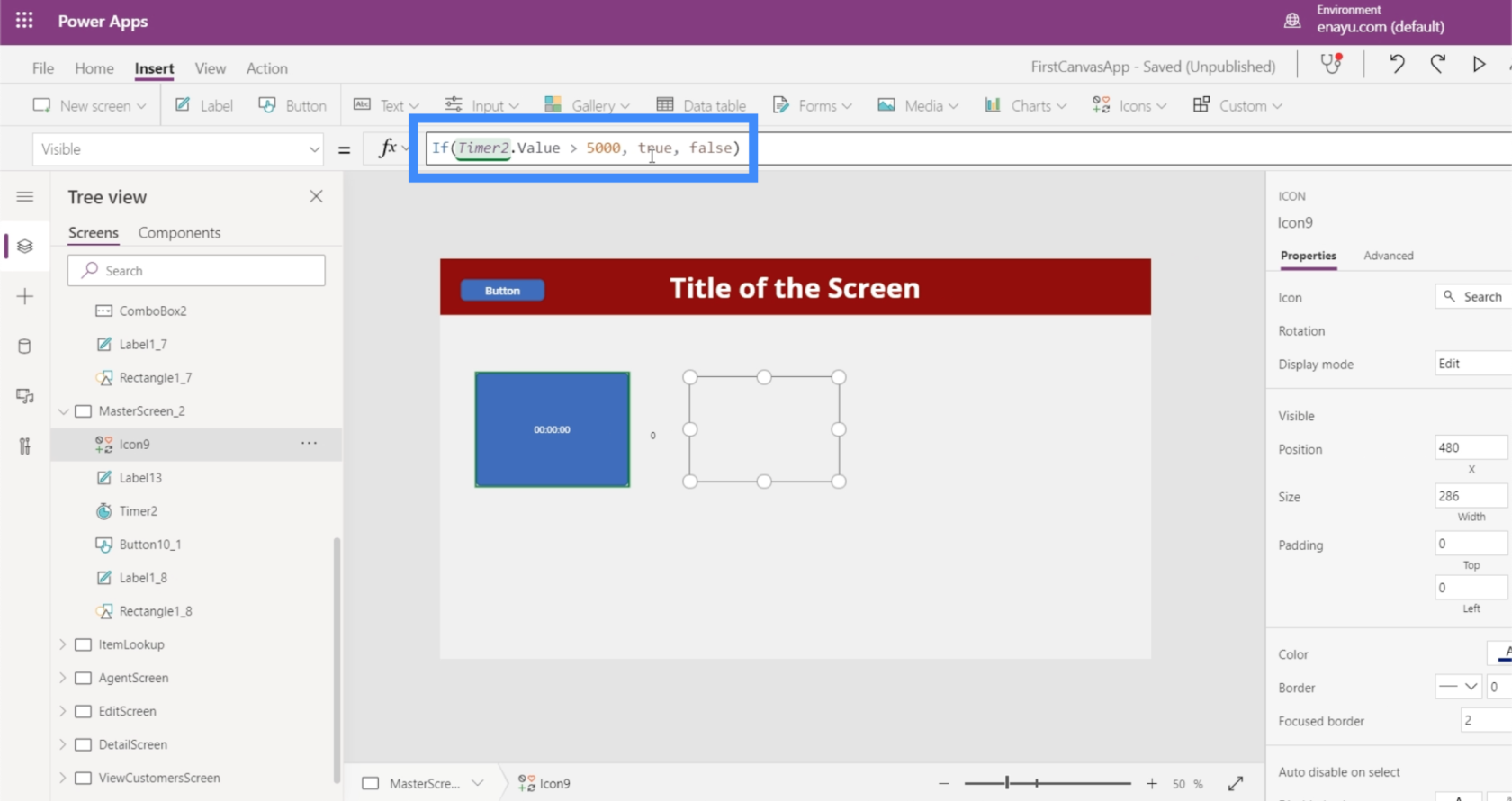Click the Icon property Search field
The width and height of the screenshot is (1512, 801).
click(x=1473, y=296)
